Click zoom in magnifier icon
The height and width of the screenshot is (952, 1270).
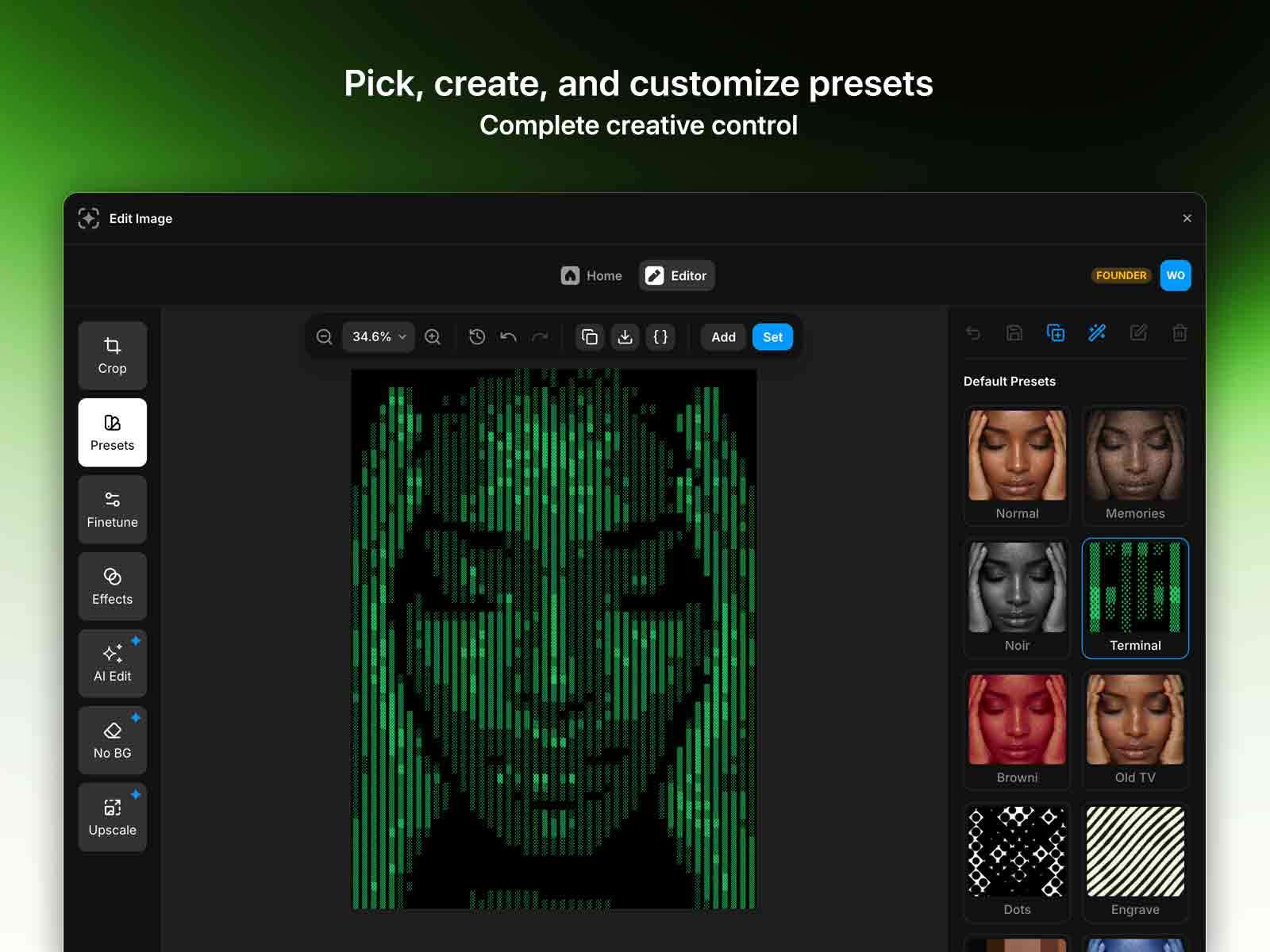tap(433, 336)
